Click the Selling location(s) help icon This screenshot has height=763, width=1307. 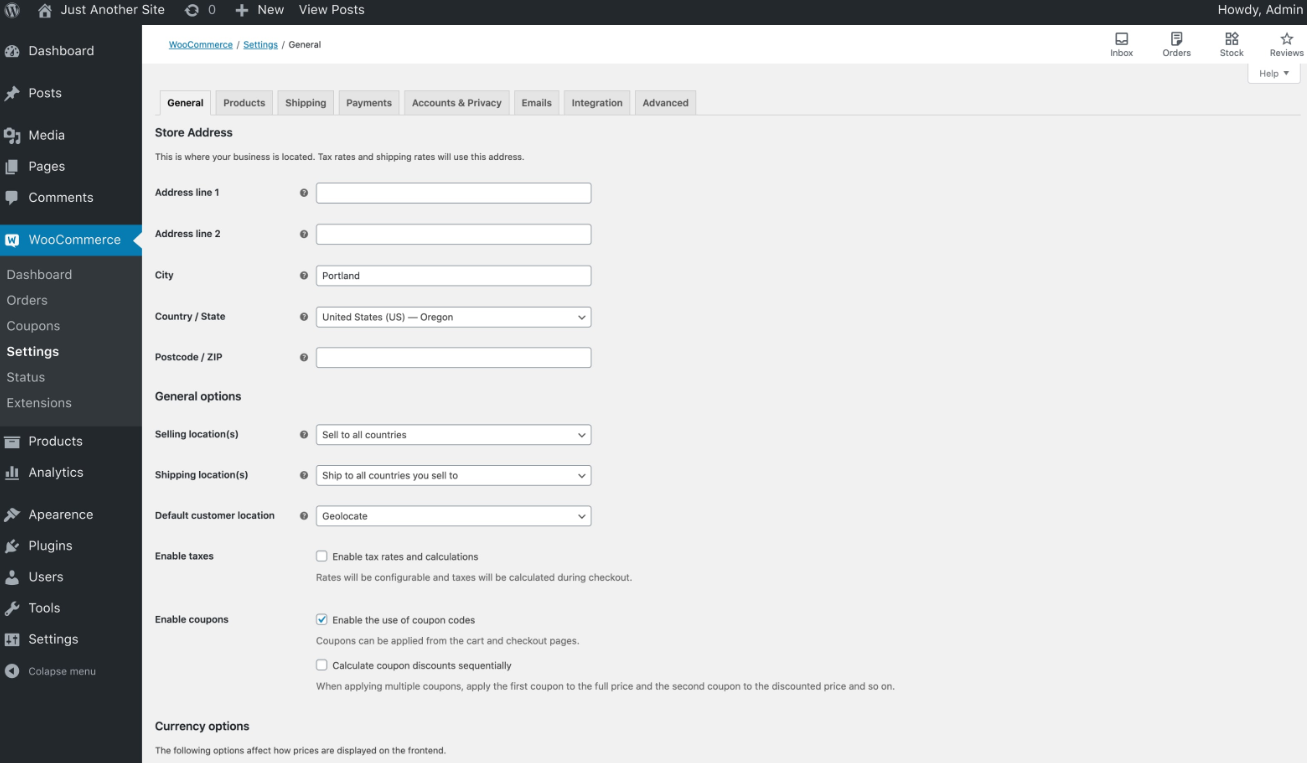tap(303, 434)
